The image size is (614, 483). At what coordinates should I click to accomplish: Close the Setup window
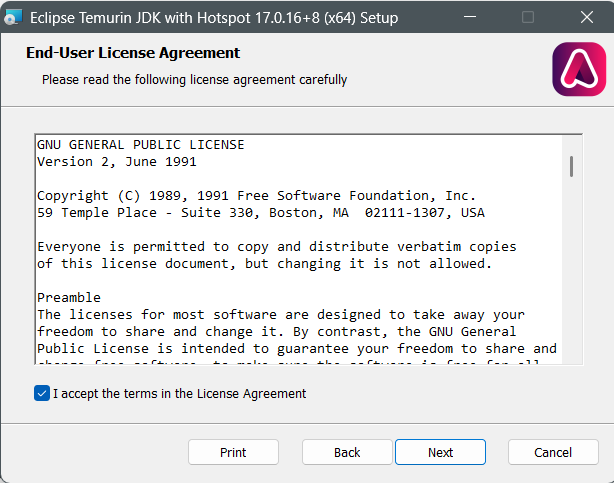tap(587, 17)
